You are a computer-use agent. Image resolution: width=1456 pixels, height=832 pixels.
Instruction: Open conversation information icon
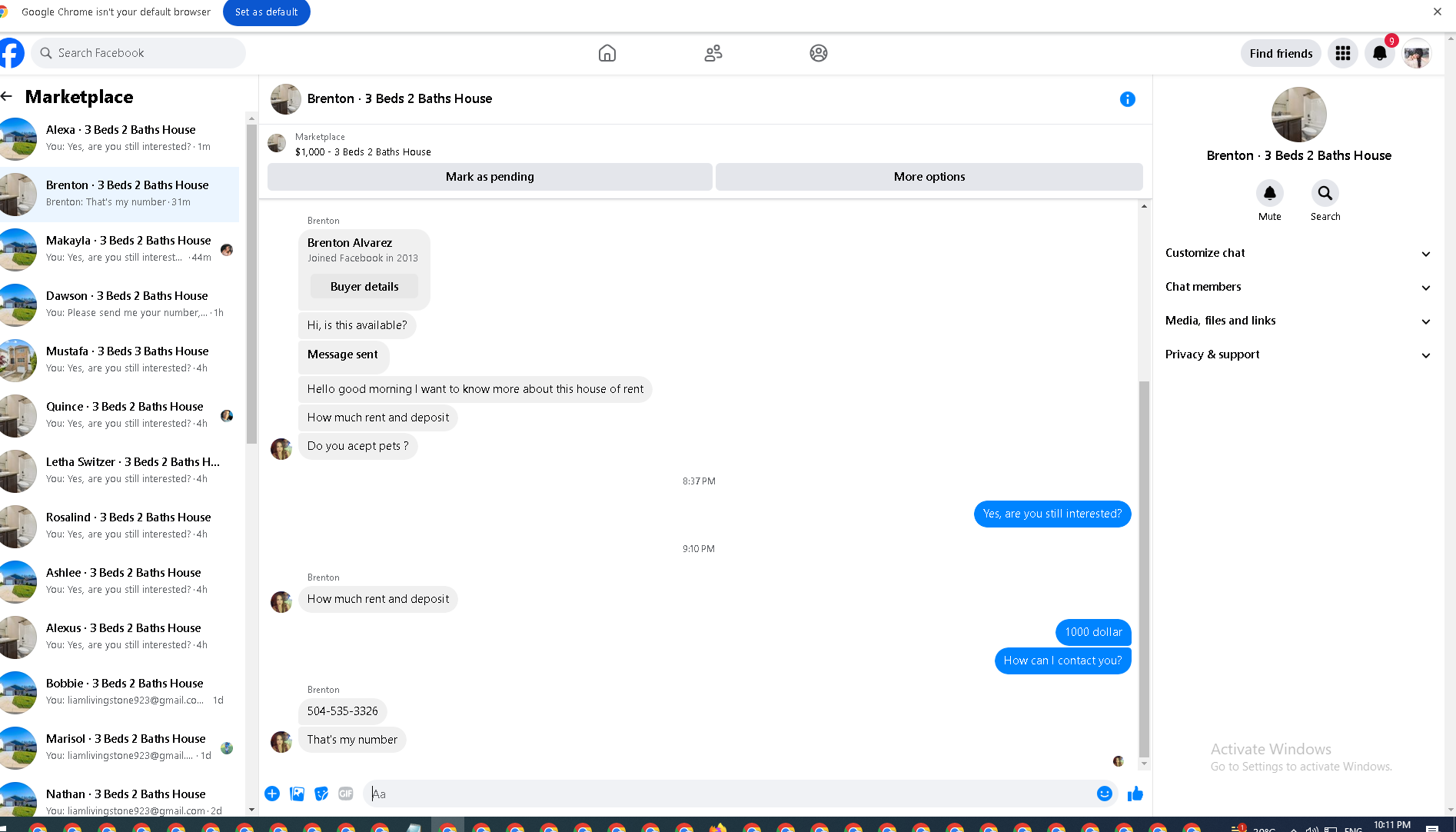point(1128,99)
